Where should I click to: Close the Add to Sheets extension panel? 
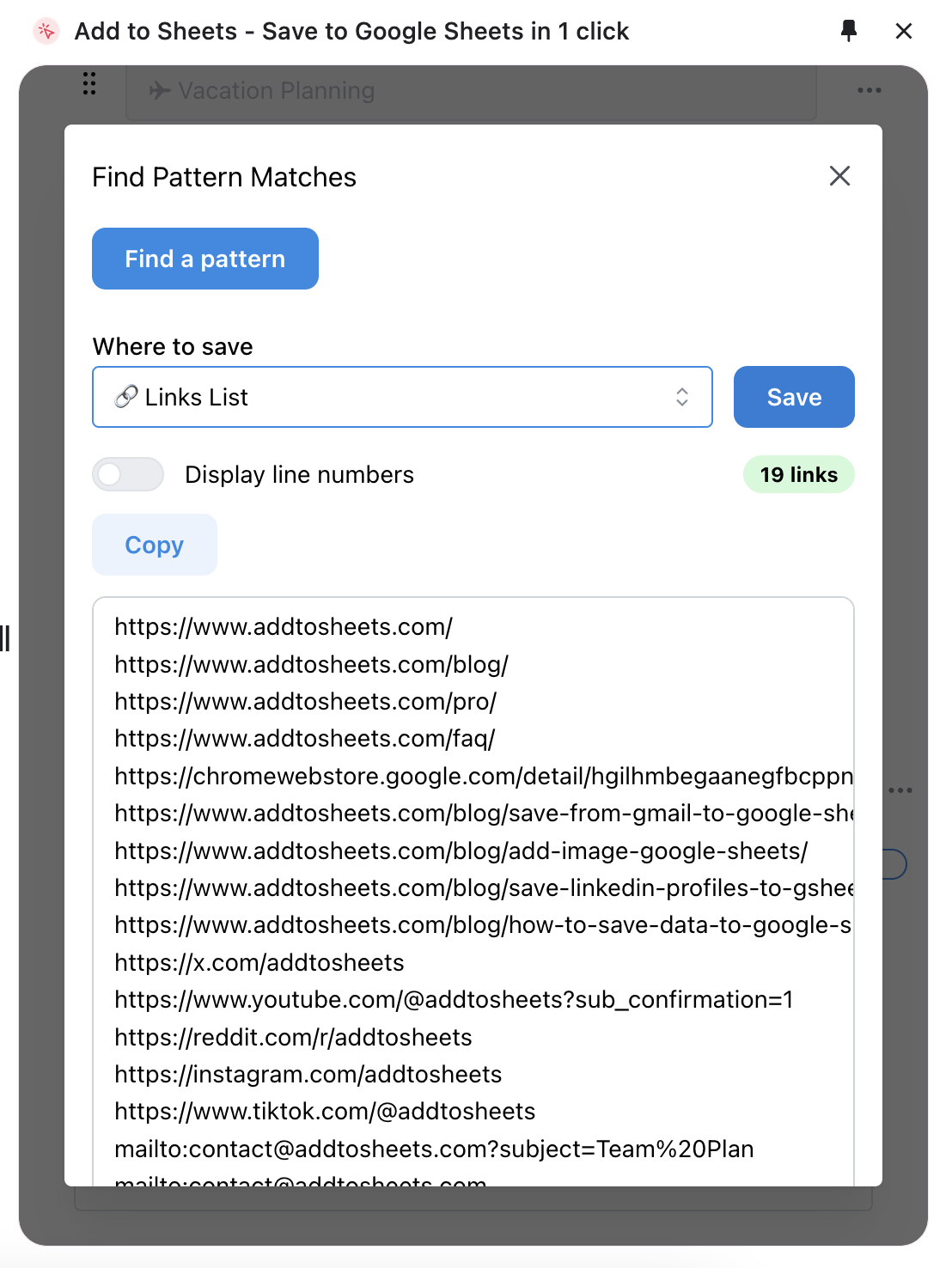[903, 32]
